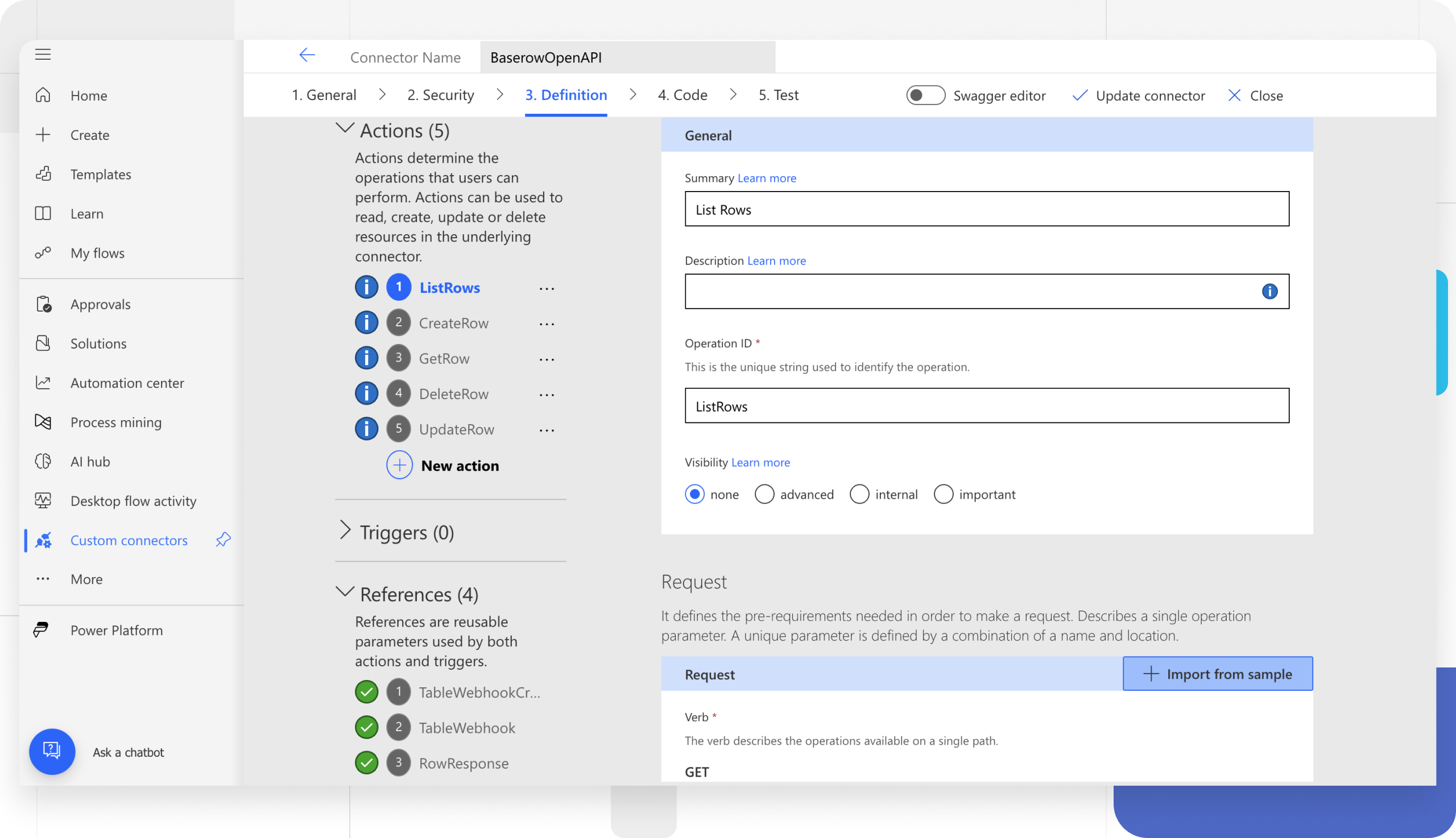The height and width of the screenshot is (838, 1456).
Task: Open the AI hub sidebar icon
Action: pyautogui.click(x=43, y=461)
